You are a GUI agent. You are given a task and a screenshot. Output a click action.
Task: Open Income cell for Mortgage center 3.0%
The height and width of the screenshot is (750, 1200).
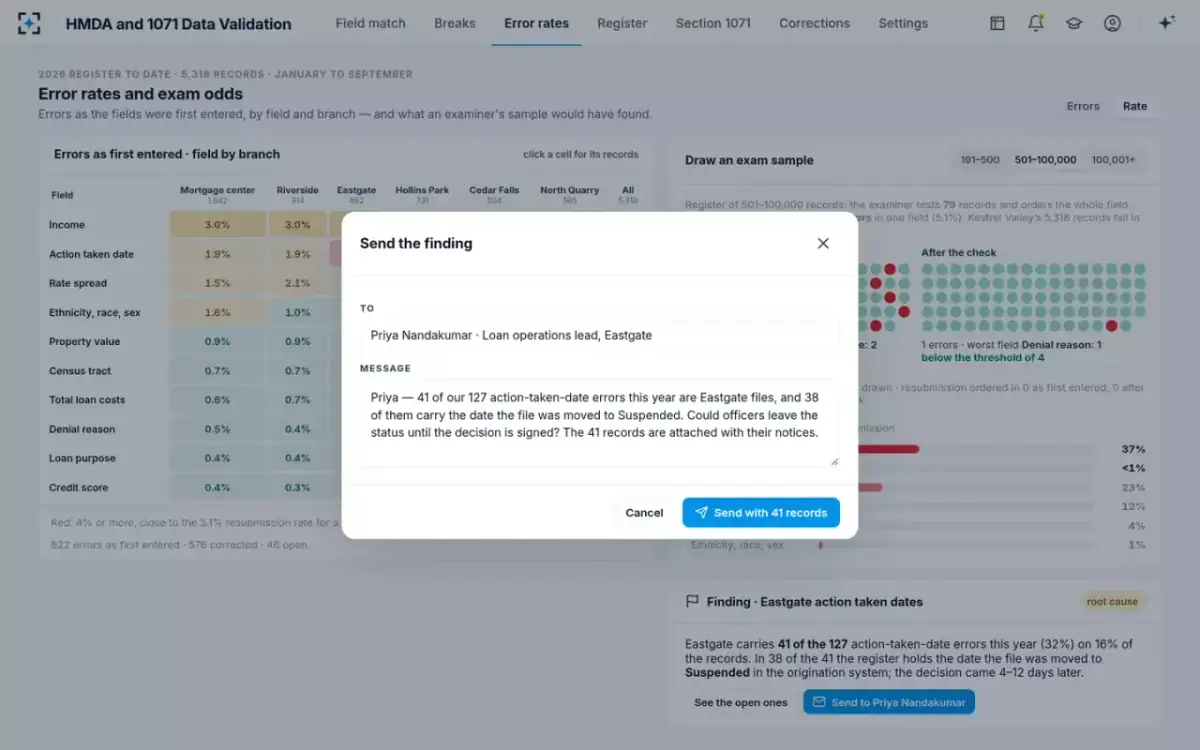point(218,225)
